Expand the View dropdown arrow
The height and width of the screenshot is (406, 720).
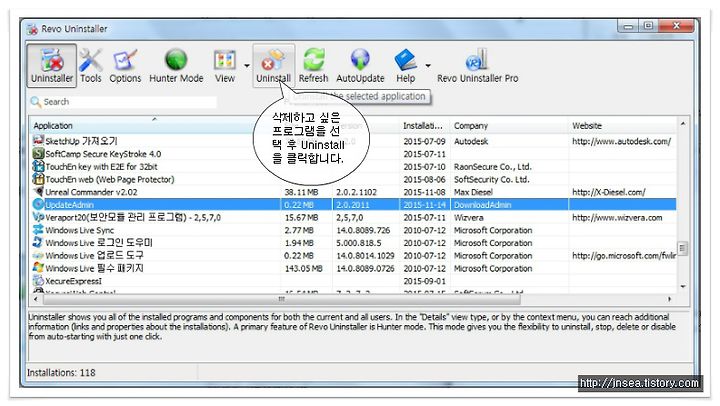pos(247,66)
